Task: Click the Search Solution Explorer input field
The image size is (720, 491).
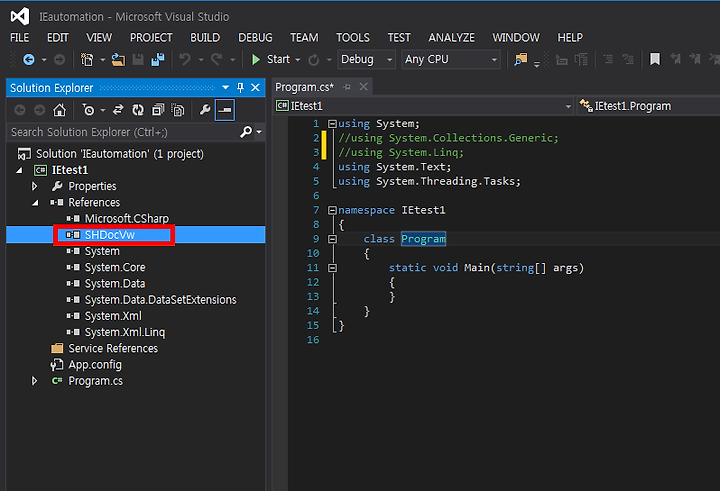Action: tap(123, 132)
